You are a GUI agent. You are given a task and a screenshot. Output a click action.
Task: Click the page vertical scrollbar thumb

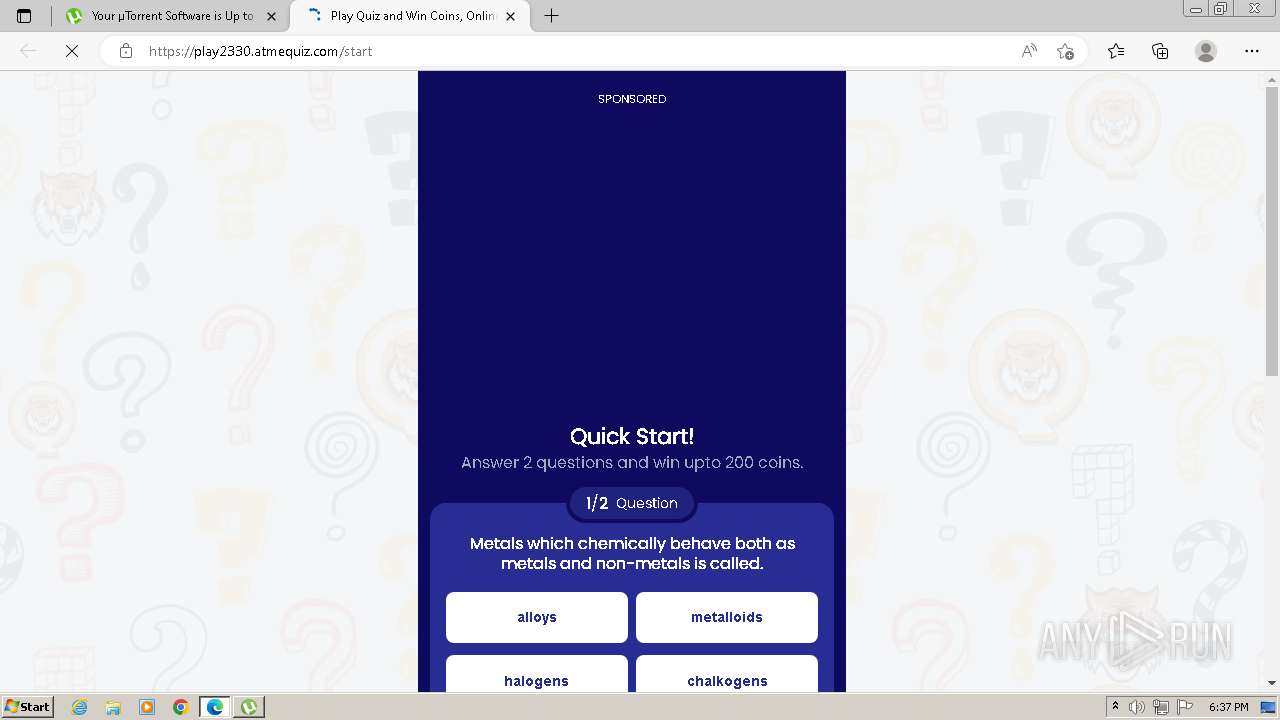pyautogui.click(x=1272, y=230)
